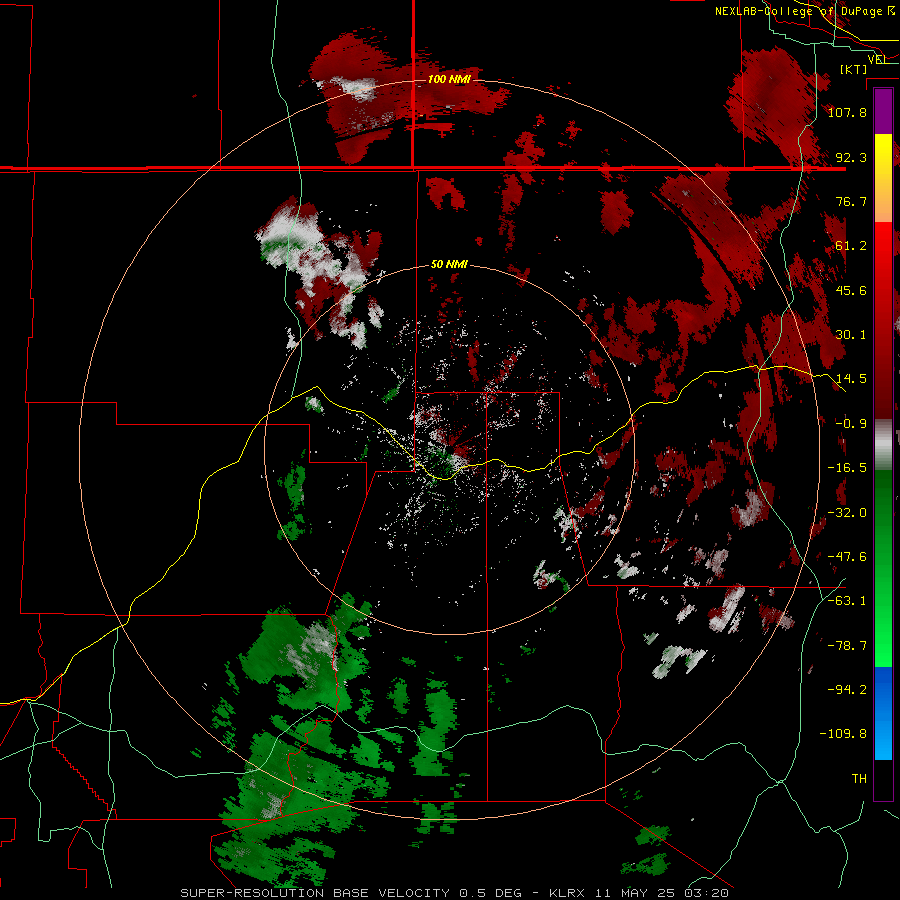Click the KLRX station identifier
The width and height of the screenshot is (900, 900).
point(567,893)
